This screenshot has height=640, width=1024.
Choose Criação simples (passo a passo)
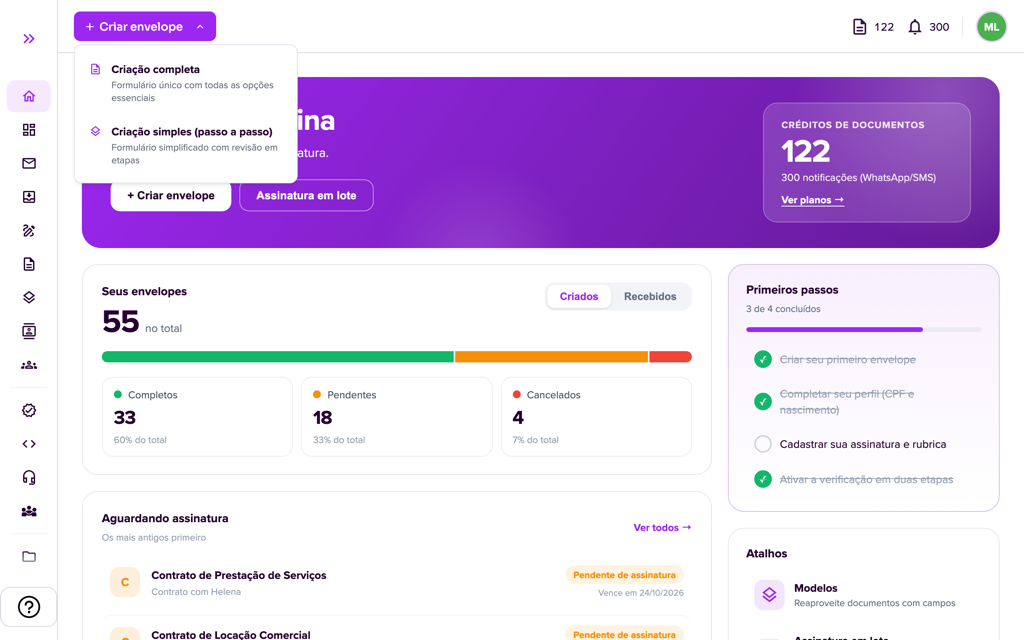click(185, 146)
